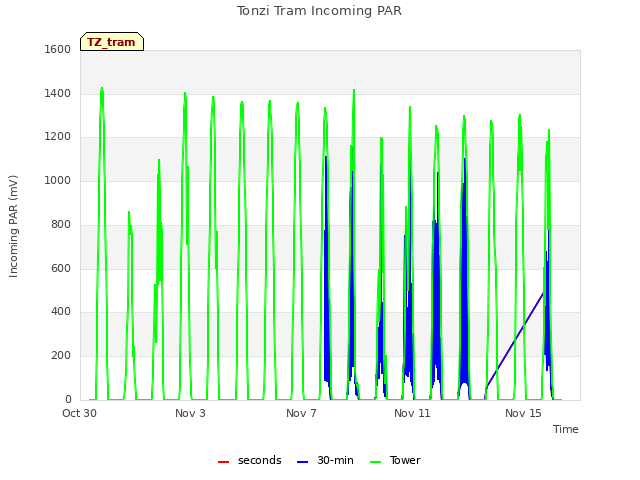
Task: Click the 800 y-axis tick value
Action: (61, 224)
